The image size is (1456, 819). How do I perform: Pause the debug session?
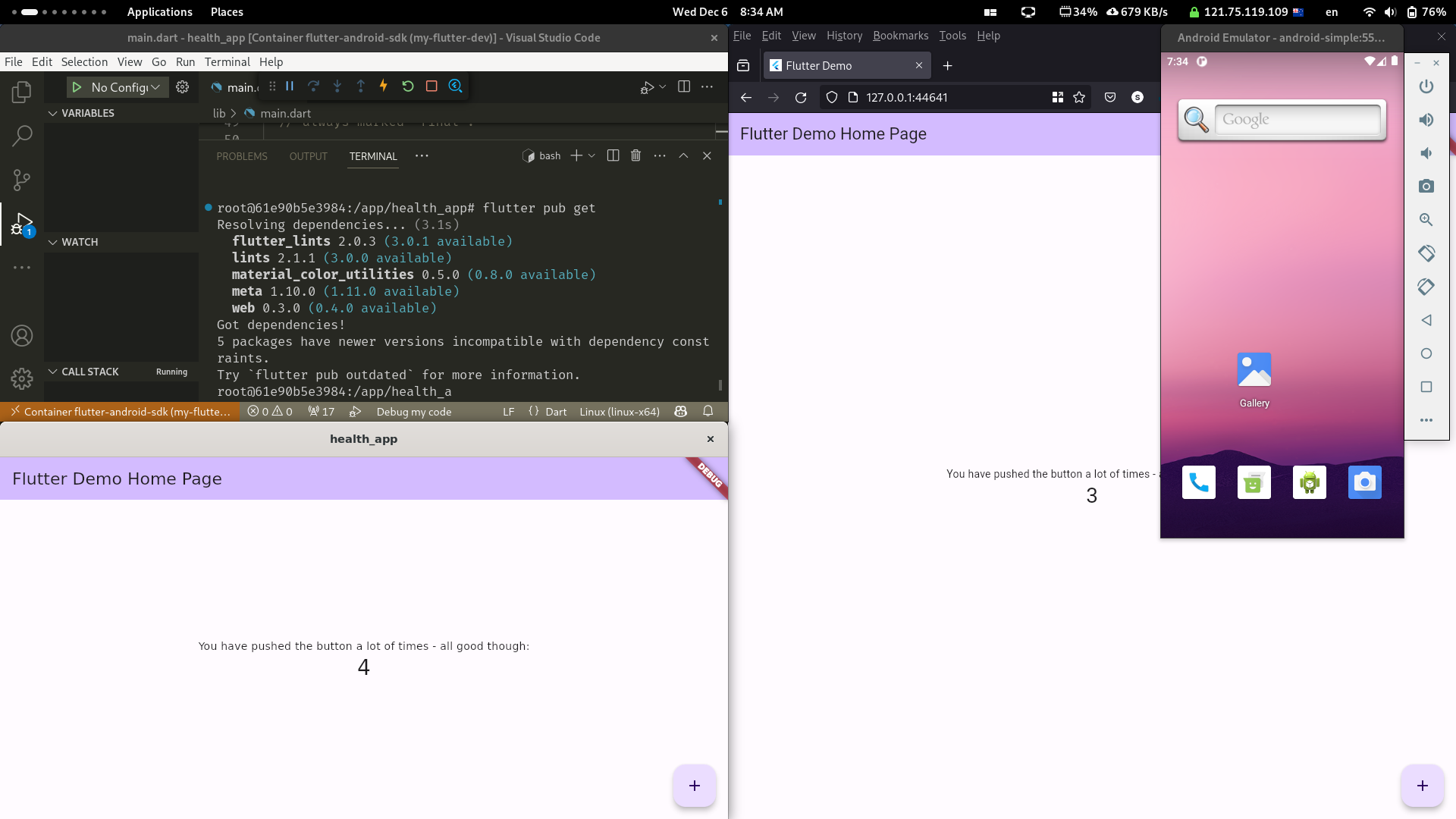pyautogui.click(x=290, y=86)
